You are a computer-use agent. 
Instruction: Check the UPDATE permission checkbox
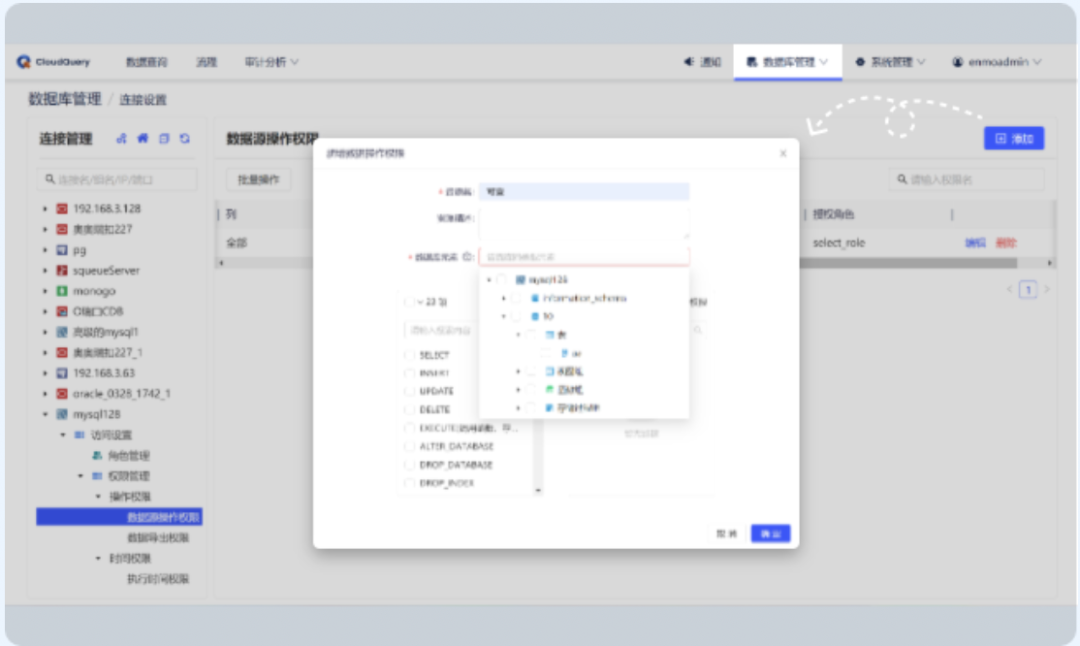pos(409,391)
